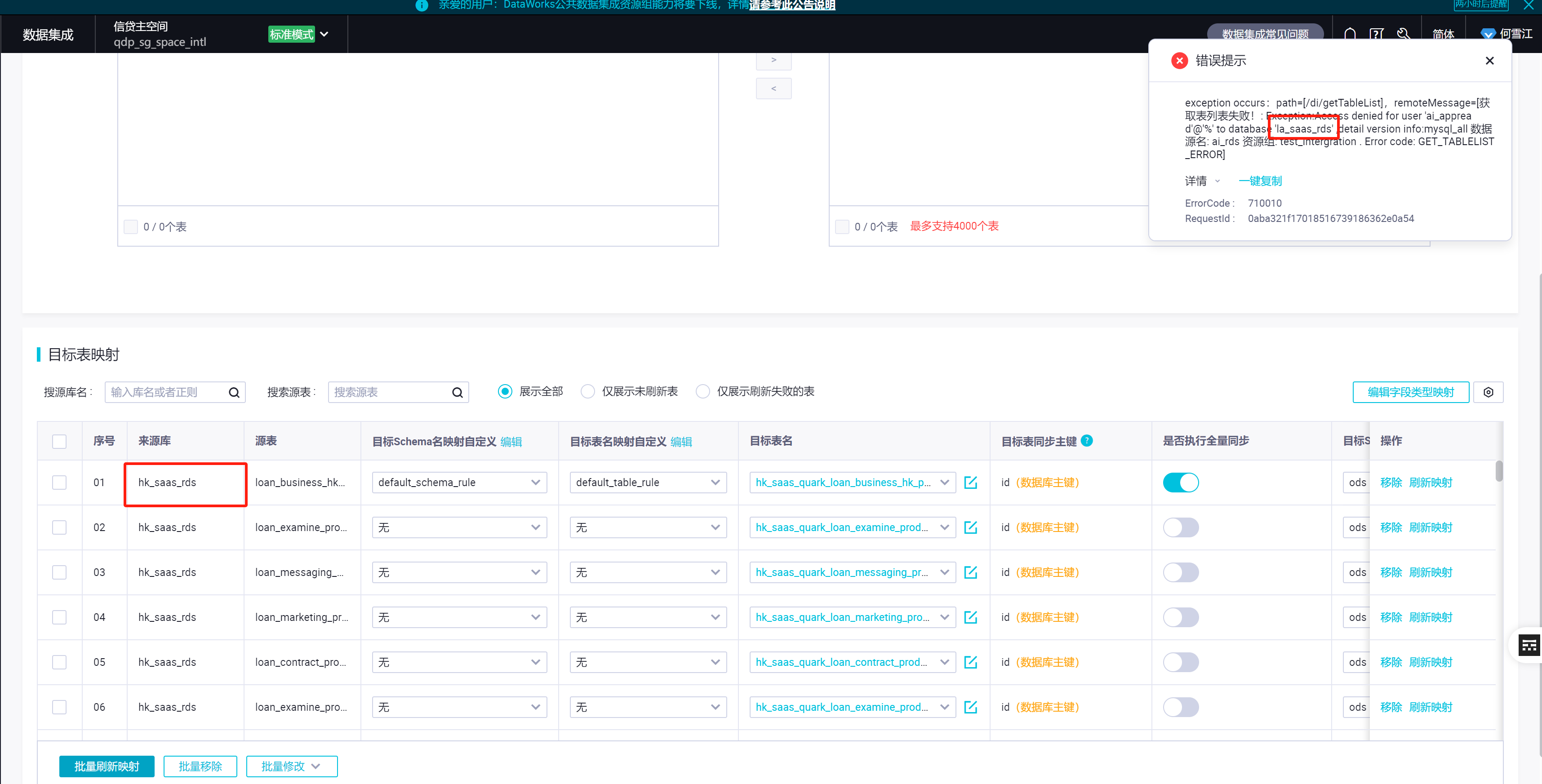This screenshot has width=1542, height=784.
Task: Enable full sync toggle in row 02
Action: click(x=1181, y=527)
